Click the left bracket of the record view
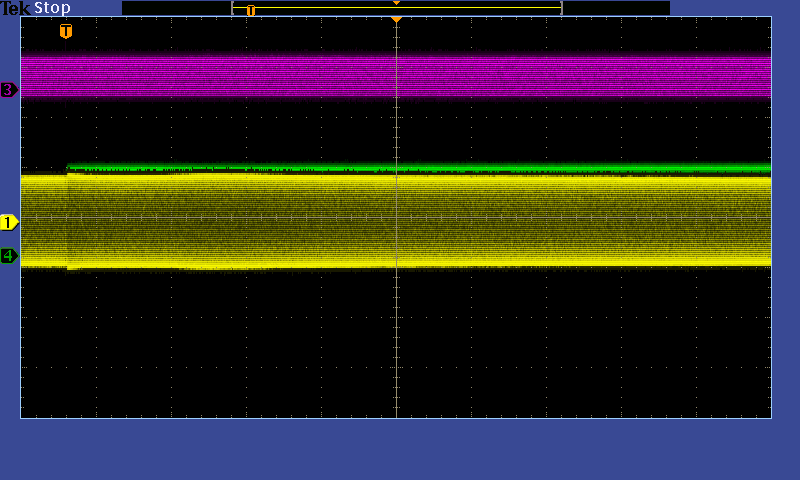Viewport: 800px width, 480px height. click(233, 8)
